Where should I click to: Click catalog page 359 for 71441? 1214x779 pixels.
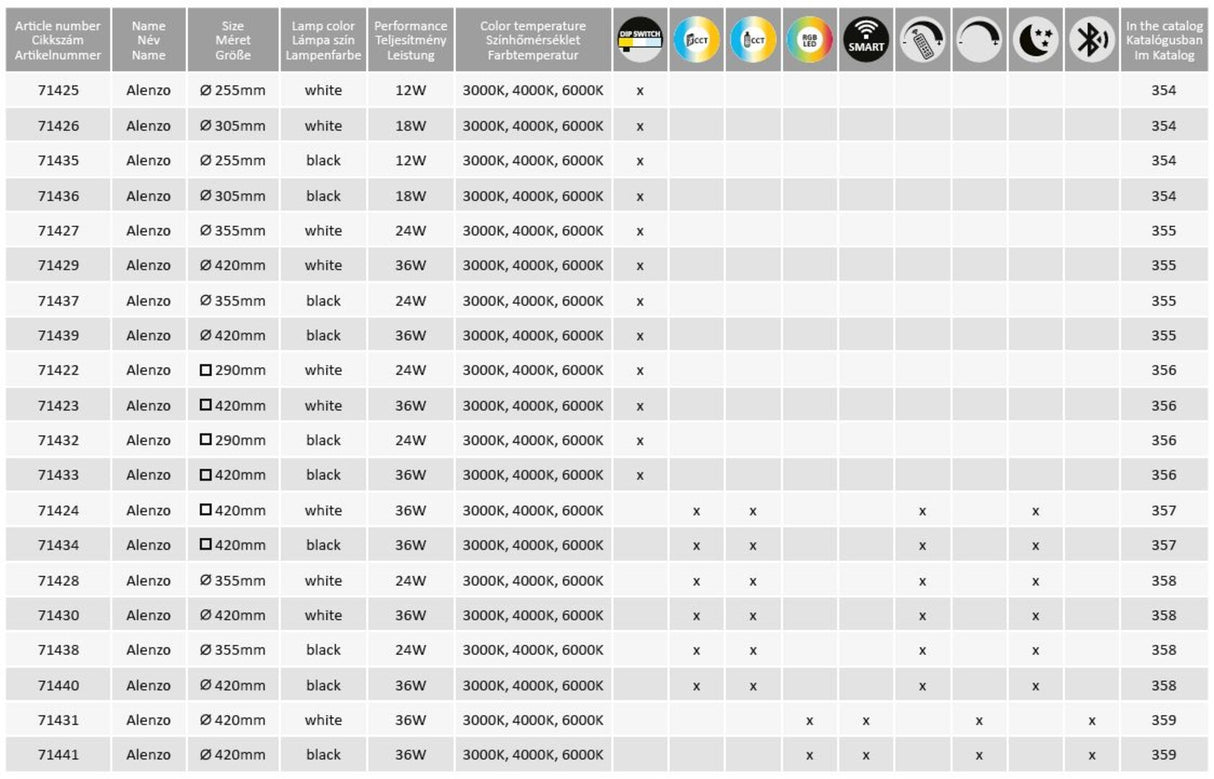click(x=1164, y=755)
